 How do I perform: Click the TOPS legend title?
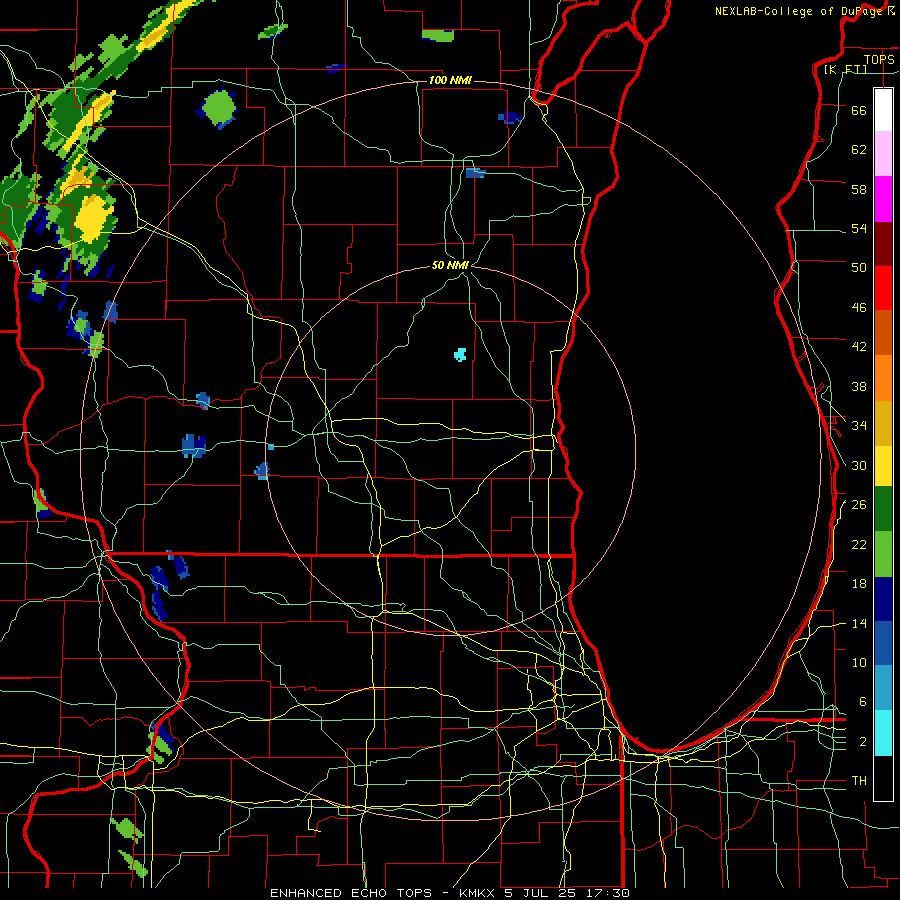click(879, 59)
